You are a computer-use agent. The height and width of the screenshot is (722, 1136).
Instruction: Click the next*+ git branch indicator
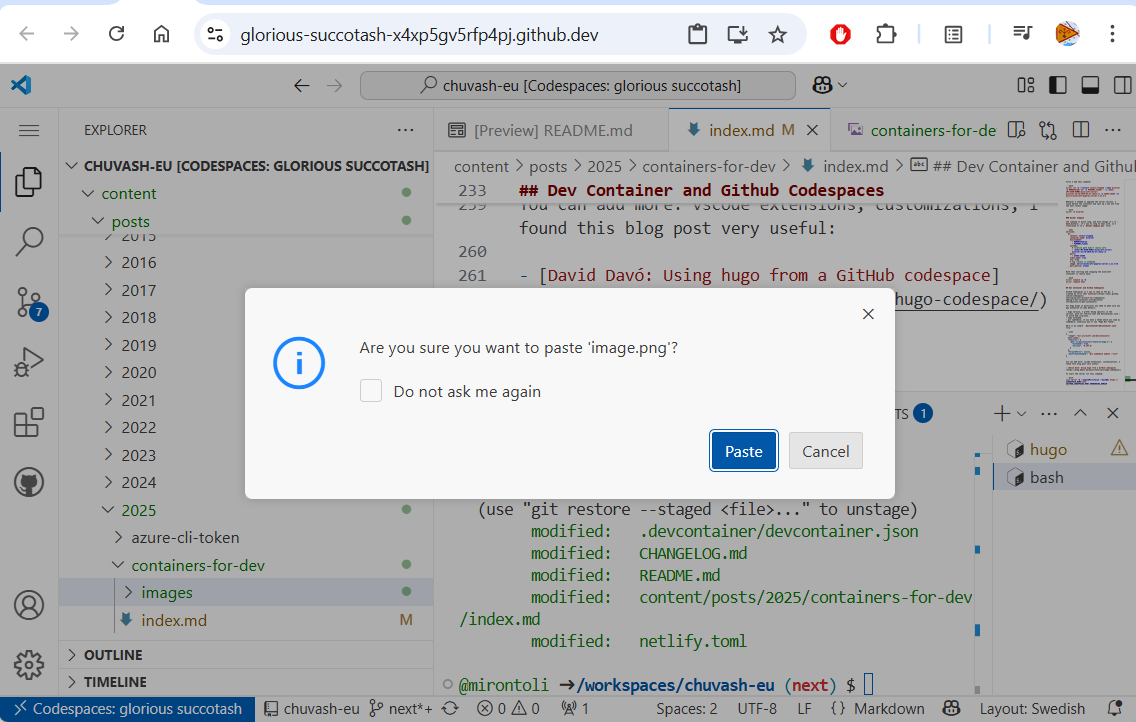[401, 709]
